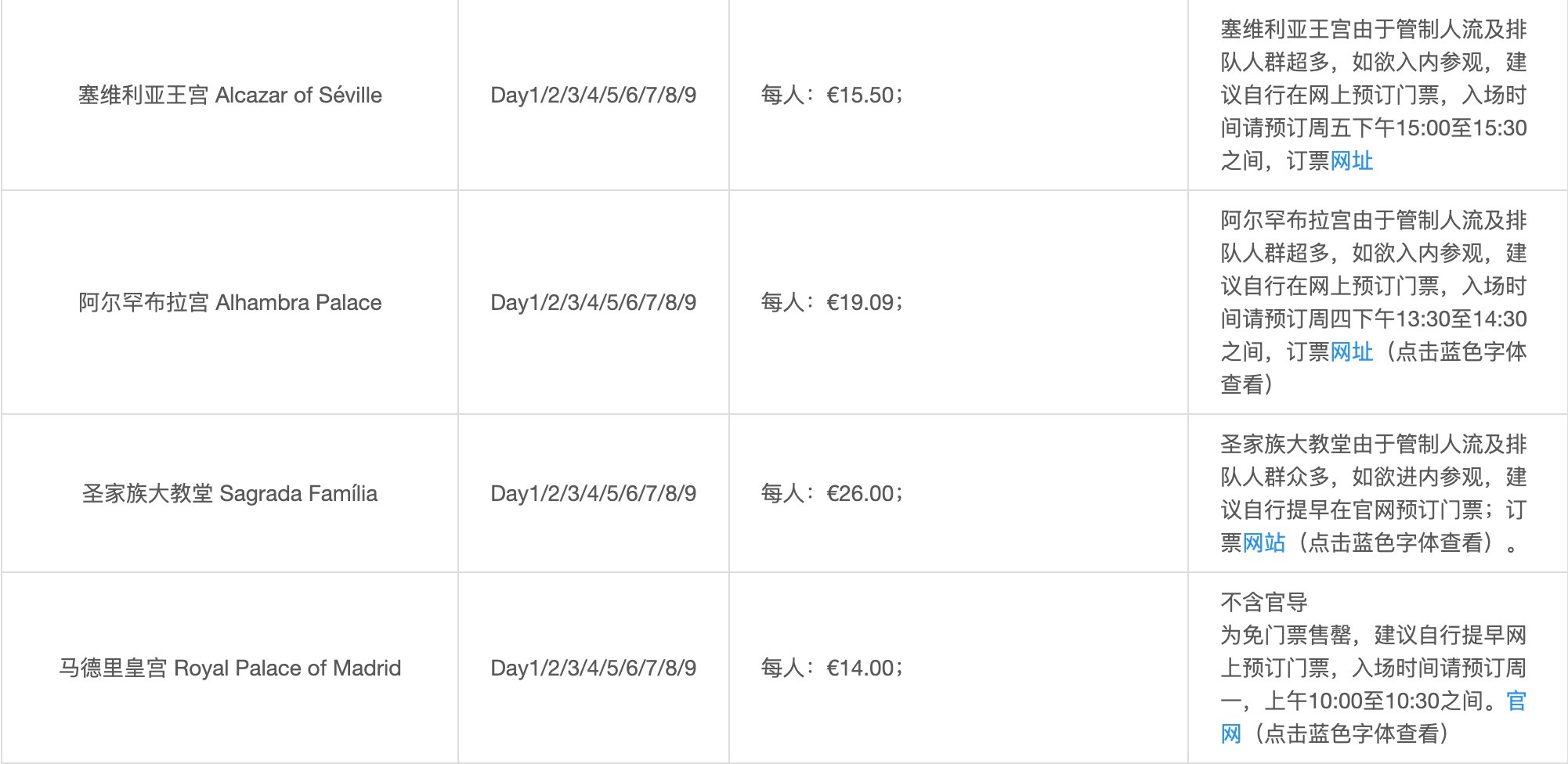Open the Alhambra Palace ticket 网址 link

[1351, 352]
